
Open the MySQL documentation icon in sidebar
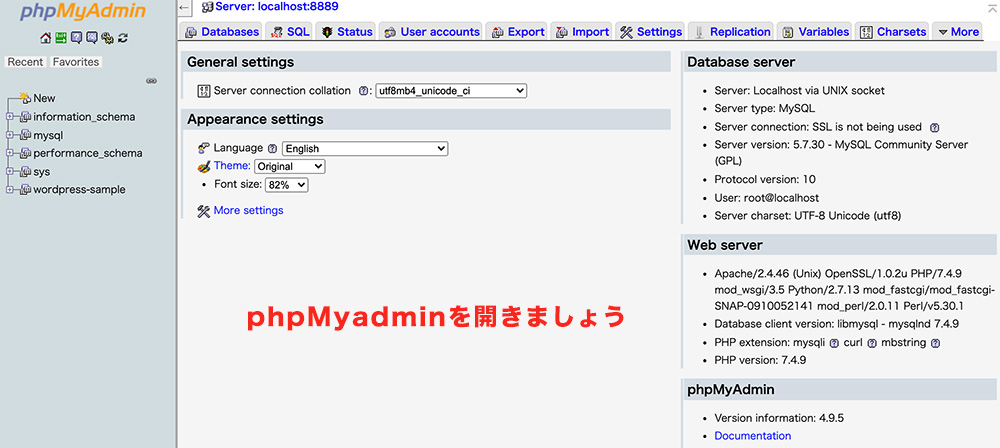tap(92, 38)
